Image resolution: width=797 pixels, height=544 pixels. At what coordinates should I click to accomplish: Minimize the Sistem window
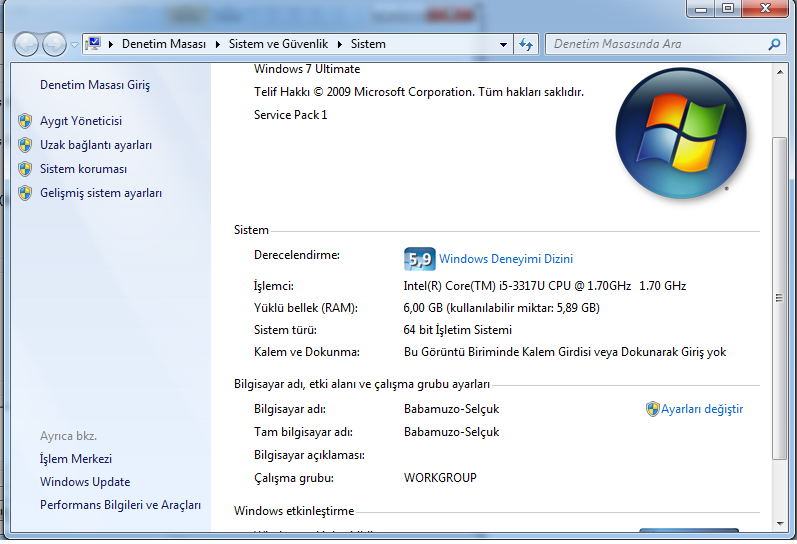pyautogui.click(x=701, y=9)
